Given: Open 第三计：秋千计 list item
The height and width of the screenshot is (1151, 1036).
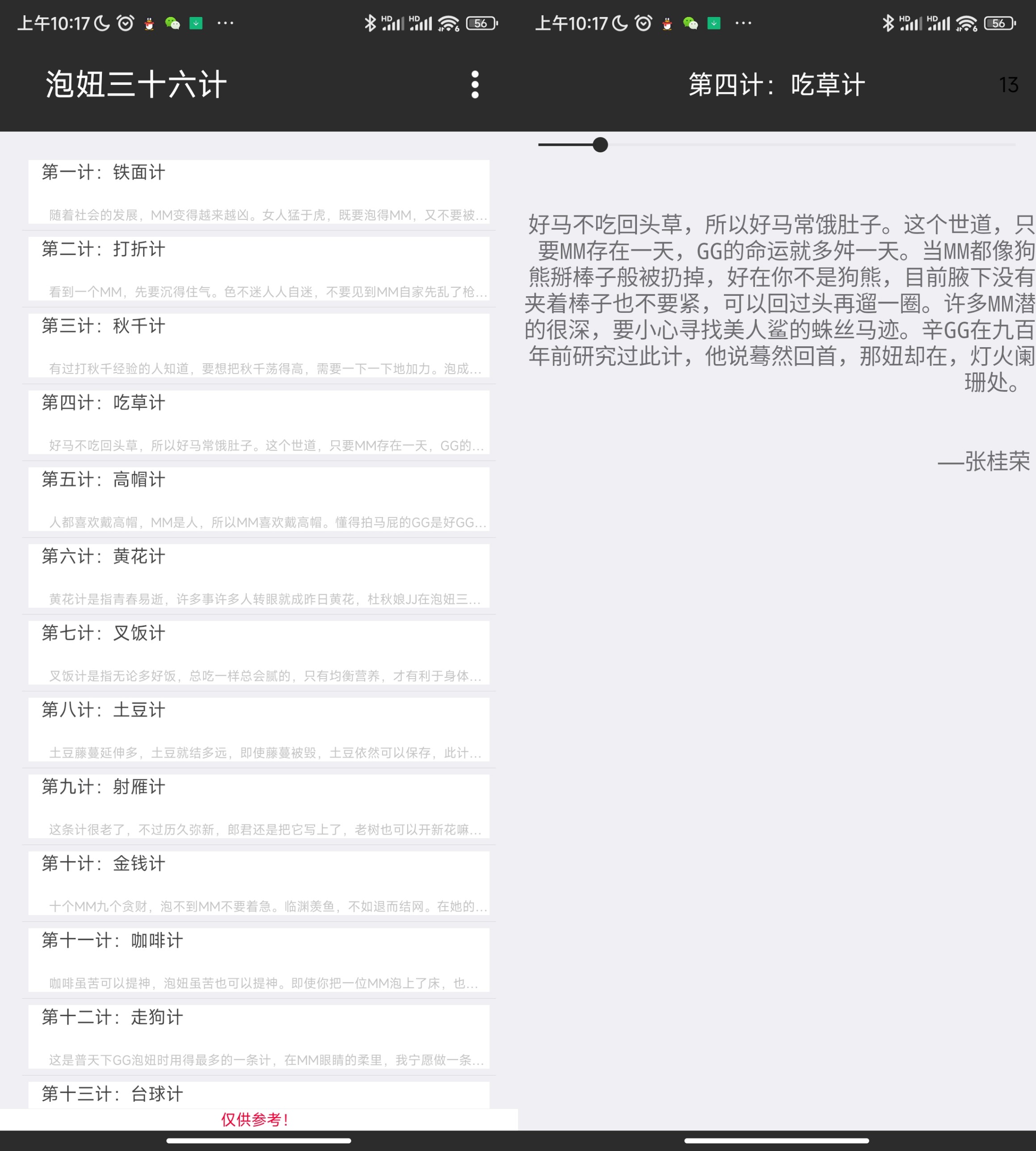Looking at the screenshot, I should (259, 345).
